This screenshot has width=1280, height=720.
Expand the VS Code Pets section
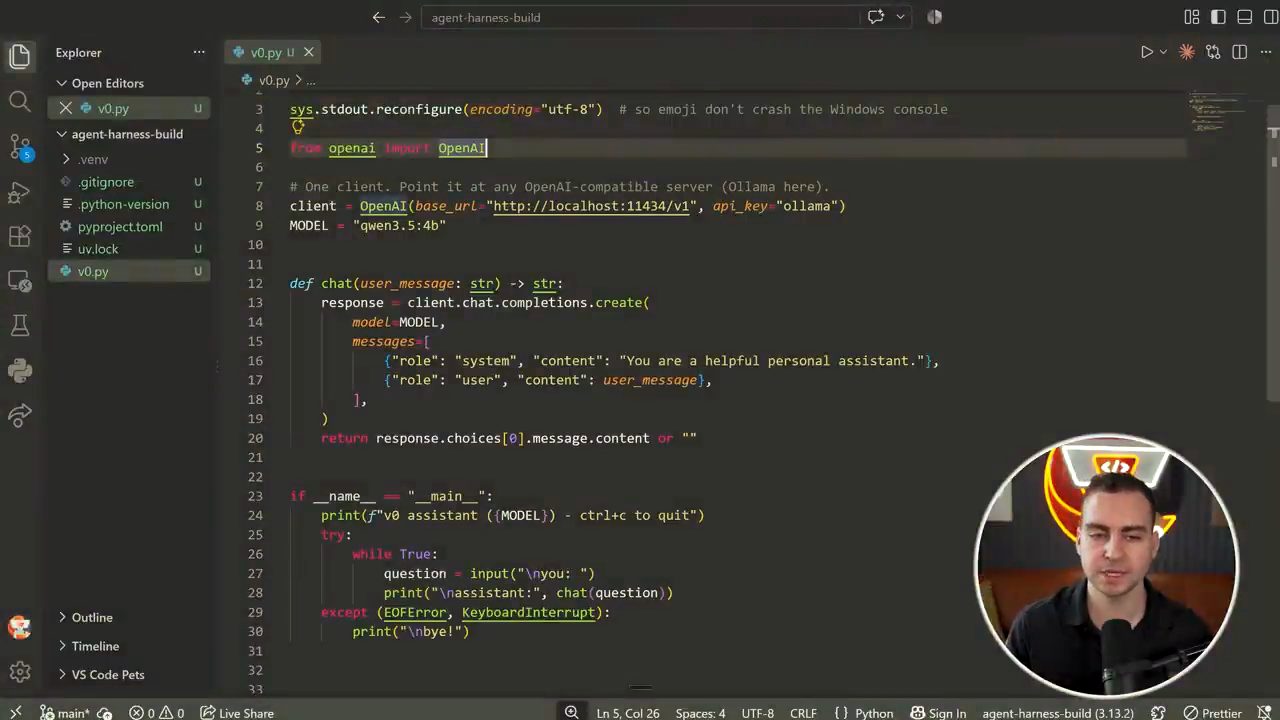tap(108, 674)
